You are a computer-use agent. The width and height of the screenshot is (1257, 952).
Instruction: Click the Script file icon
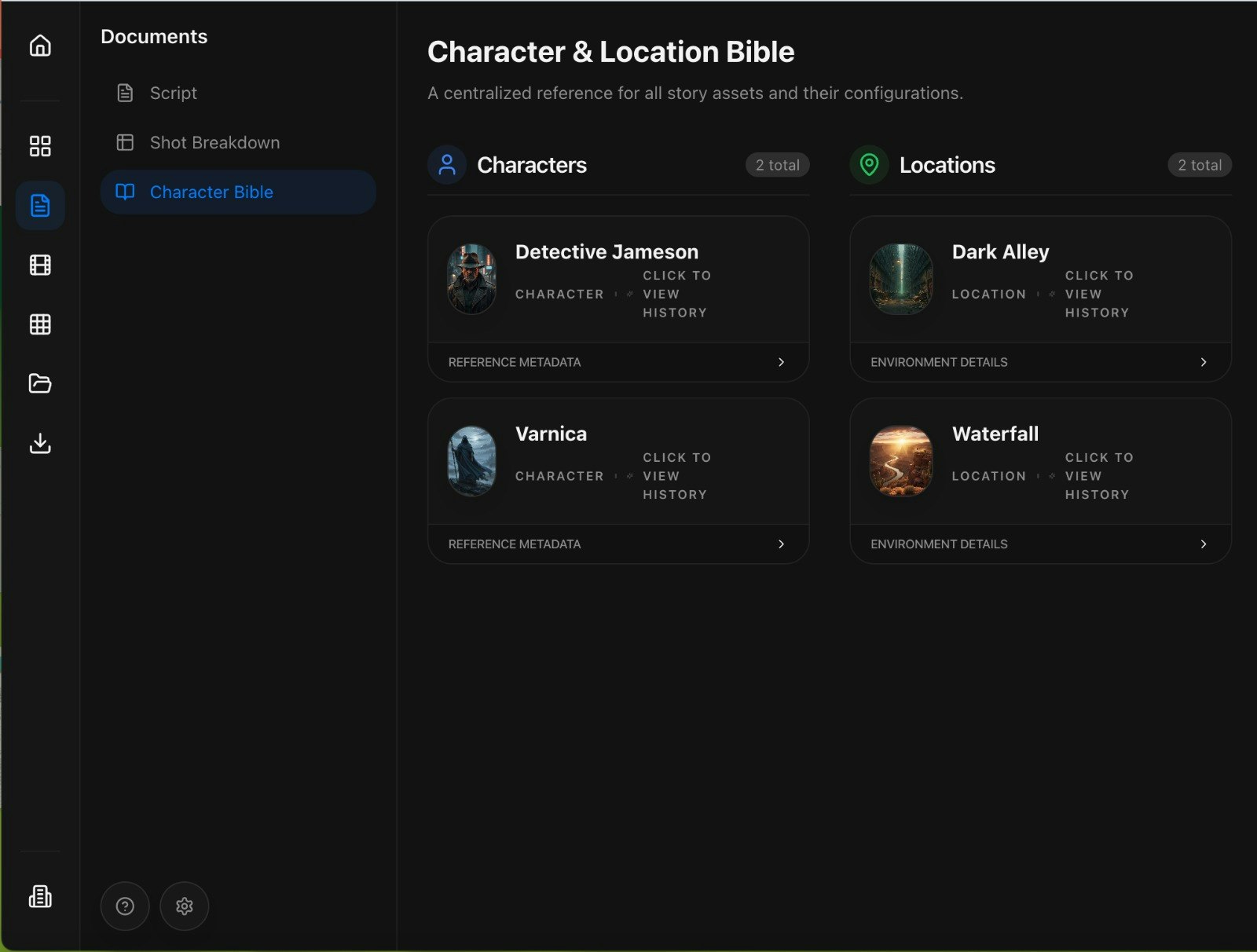pos(125,93)
